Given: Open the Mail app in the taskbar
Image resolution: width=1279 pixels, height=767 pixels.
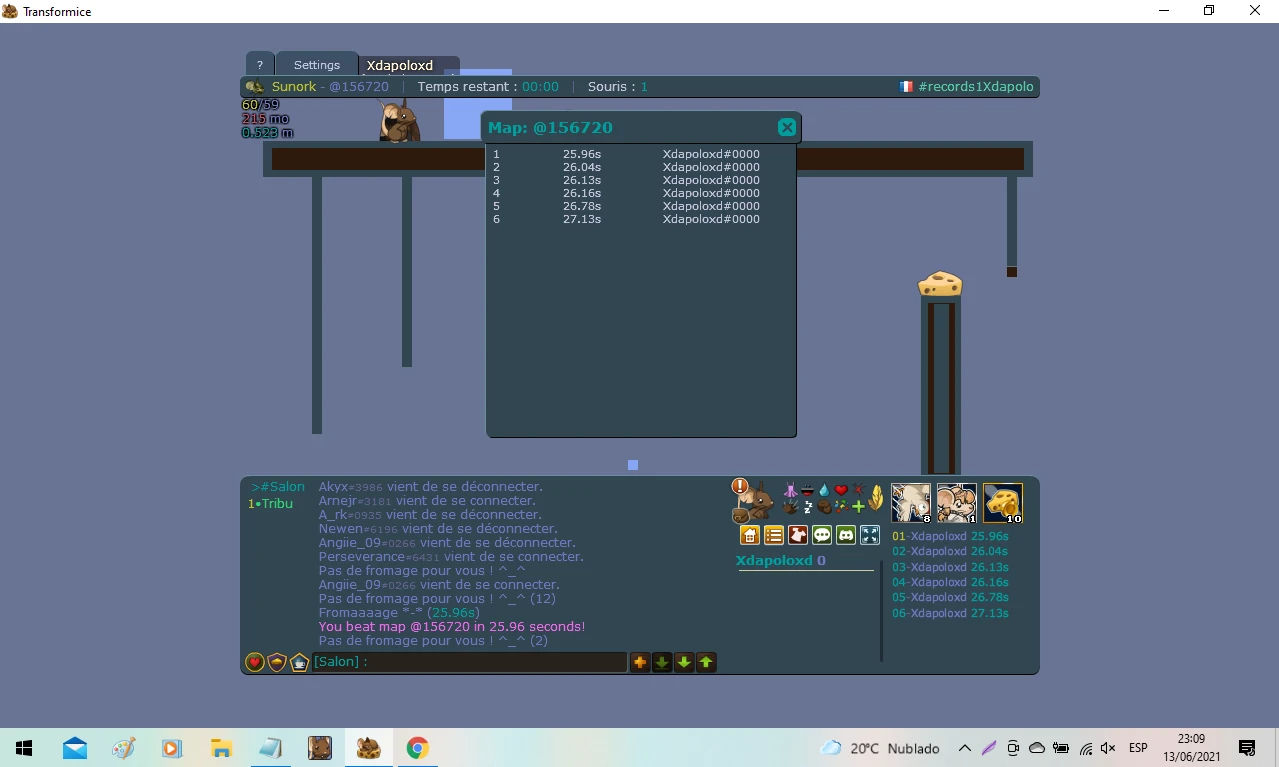Looking at the screenshot, I should pyautogui.click(x=74, y=748).
